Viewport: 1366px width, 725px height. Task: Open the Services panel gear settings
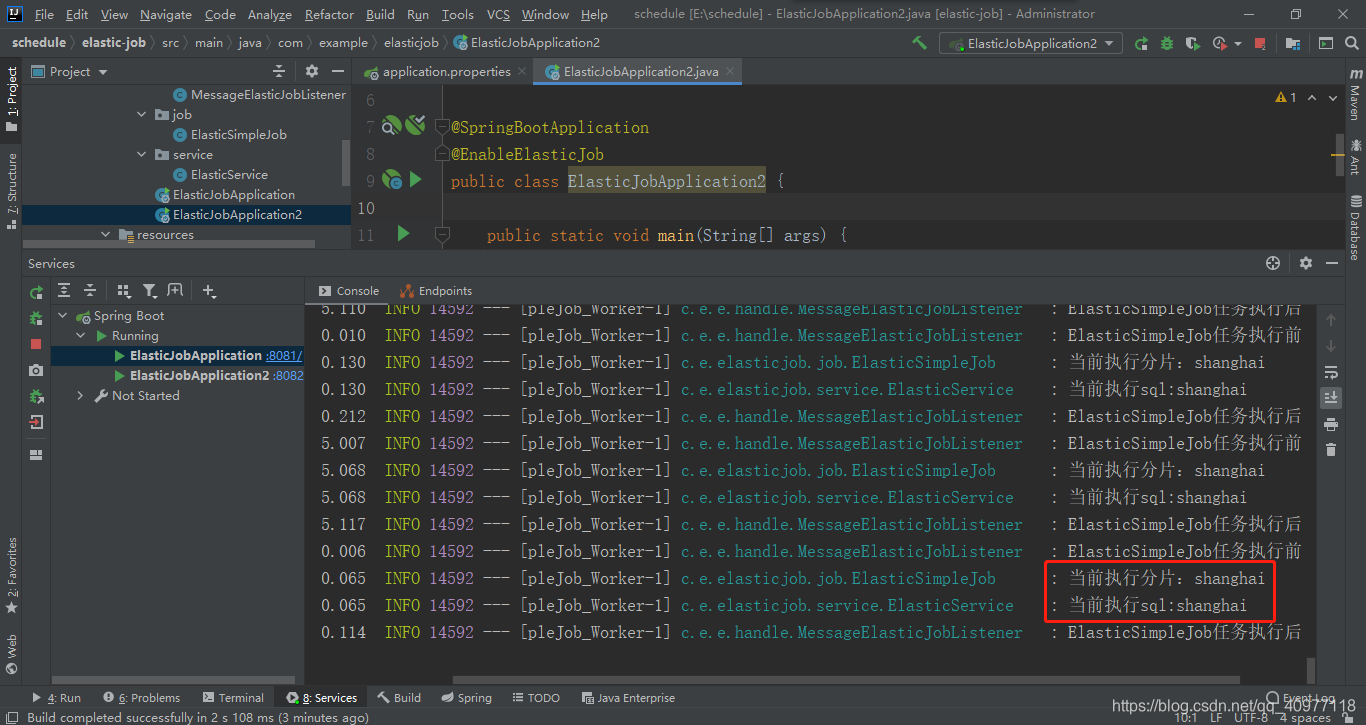[1305, 263]
